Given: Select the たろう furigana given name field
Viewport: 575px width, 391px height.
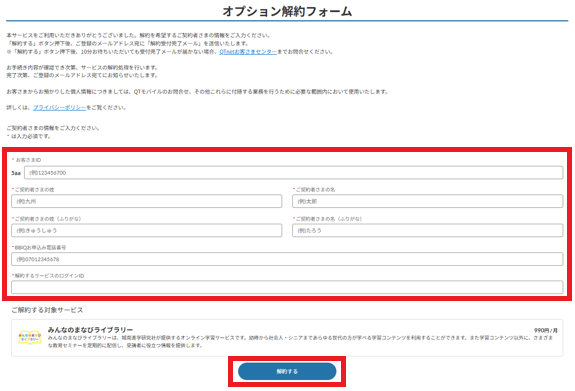Looking at the screenshot, I should 428,230.
